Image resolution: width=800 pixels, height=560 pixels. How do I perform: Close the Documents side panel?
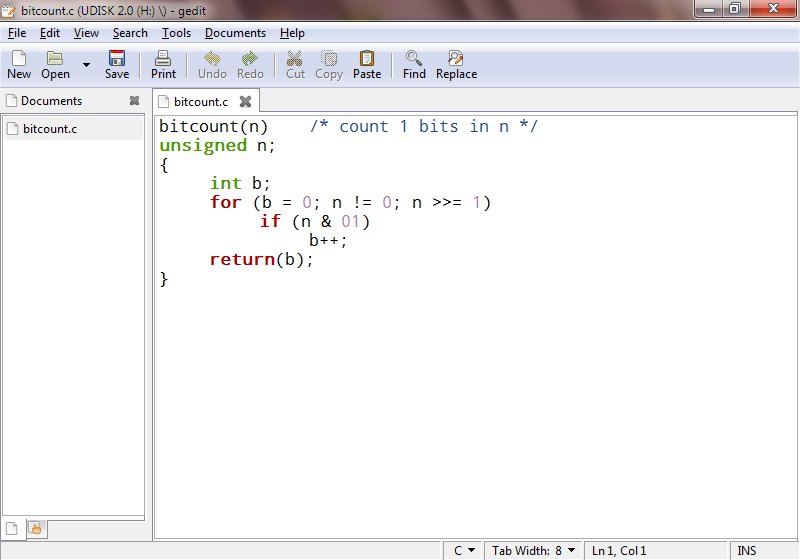pos(134,101)
